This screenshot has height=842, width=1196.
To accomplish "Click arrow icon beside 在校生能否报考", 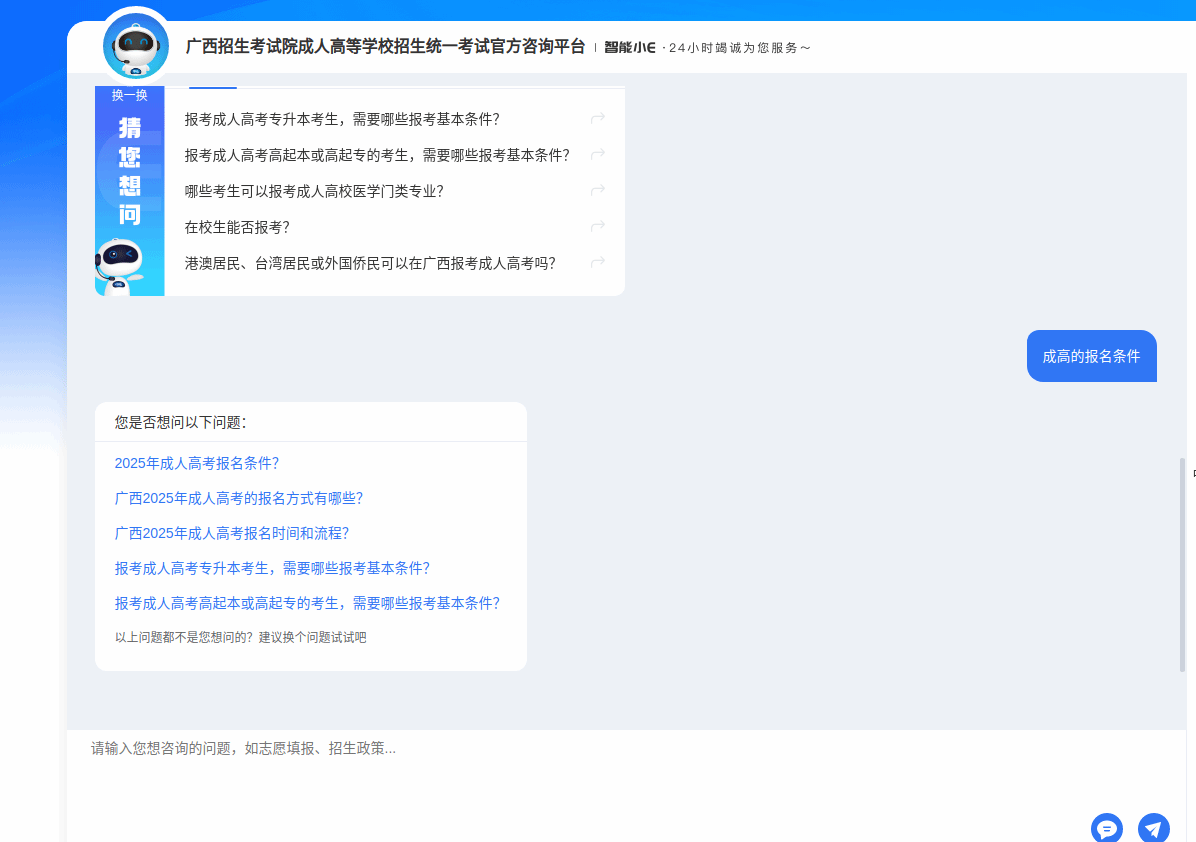I will [598, 227].
